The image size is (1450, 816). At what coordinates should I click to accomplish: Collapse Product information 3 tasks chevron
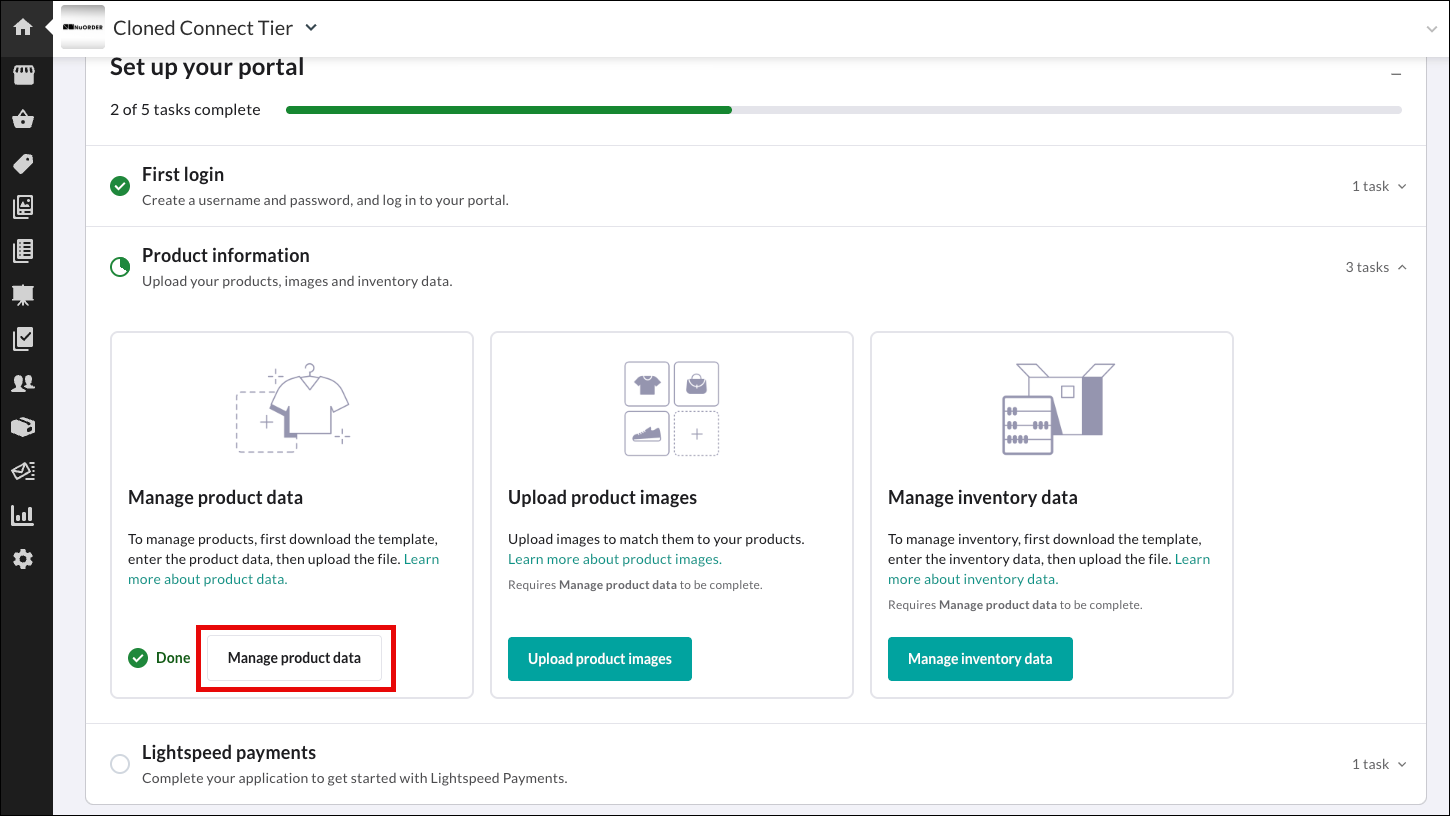[x=1401, y=267]
